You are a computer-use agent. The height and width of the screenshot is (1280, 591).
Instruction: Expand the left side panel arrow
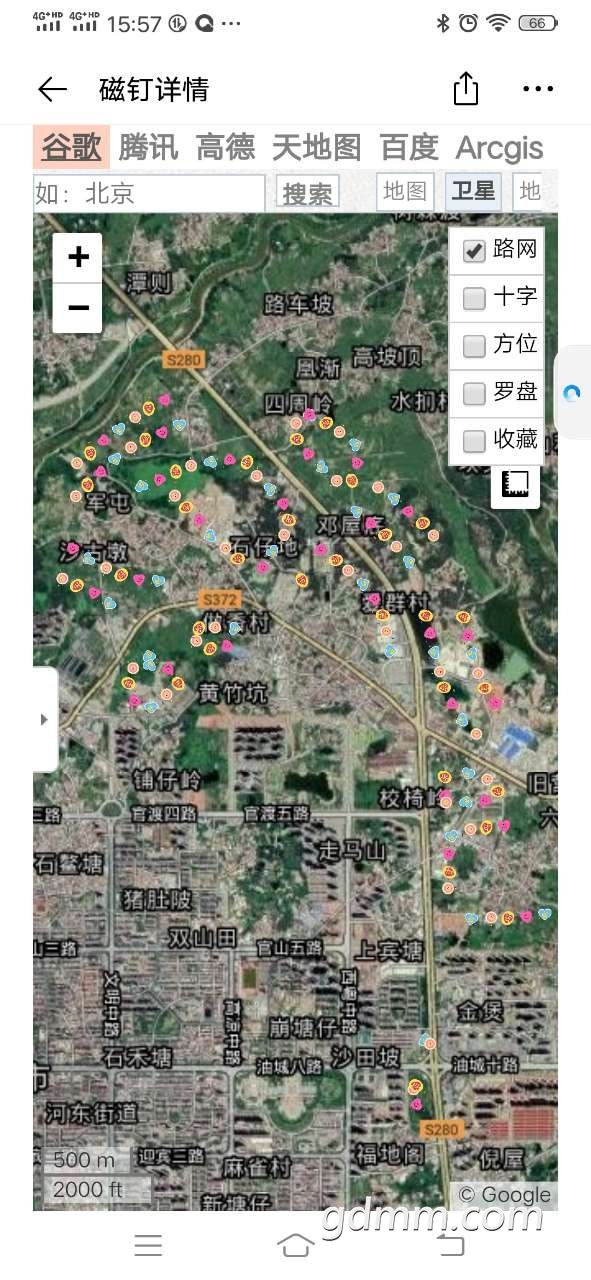click(44, 719)
